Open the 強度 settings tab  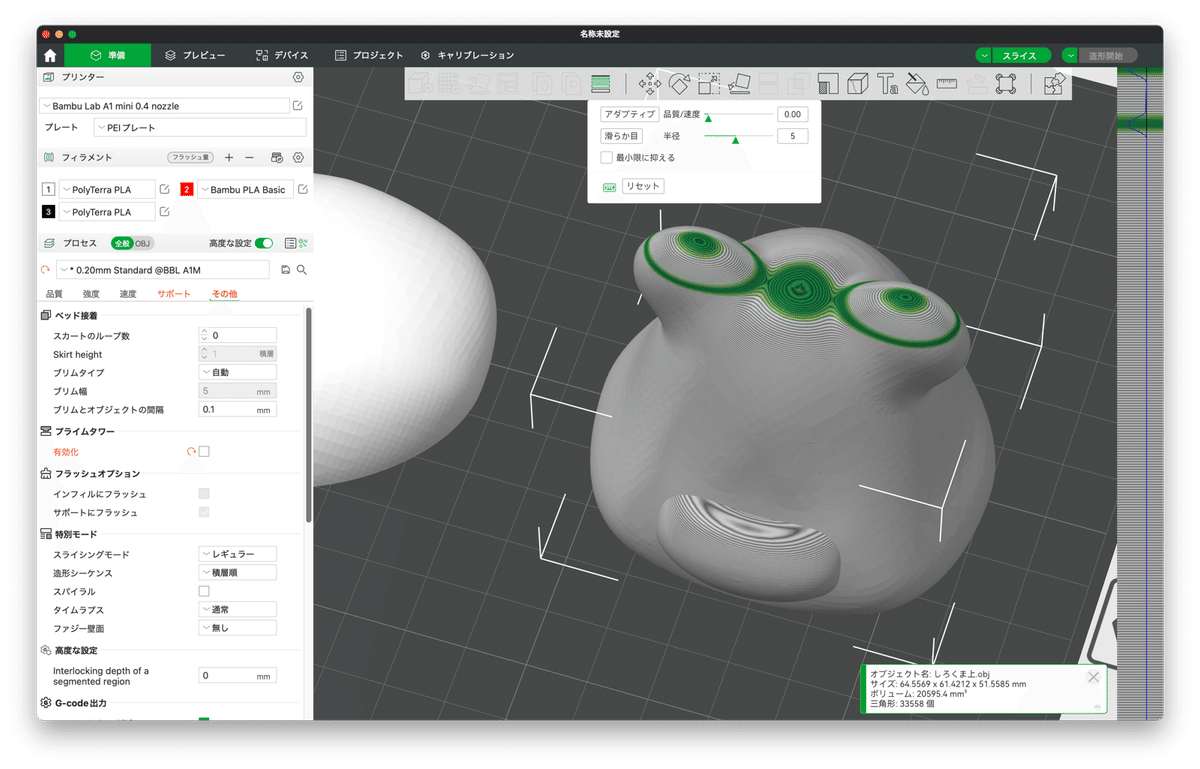[91, 294]
